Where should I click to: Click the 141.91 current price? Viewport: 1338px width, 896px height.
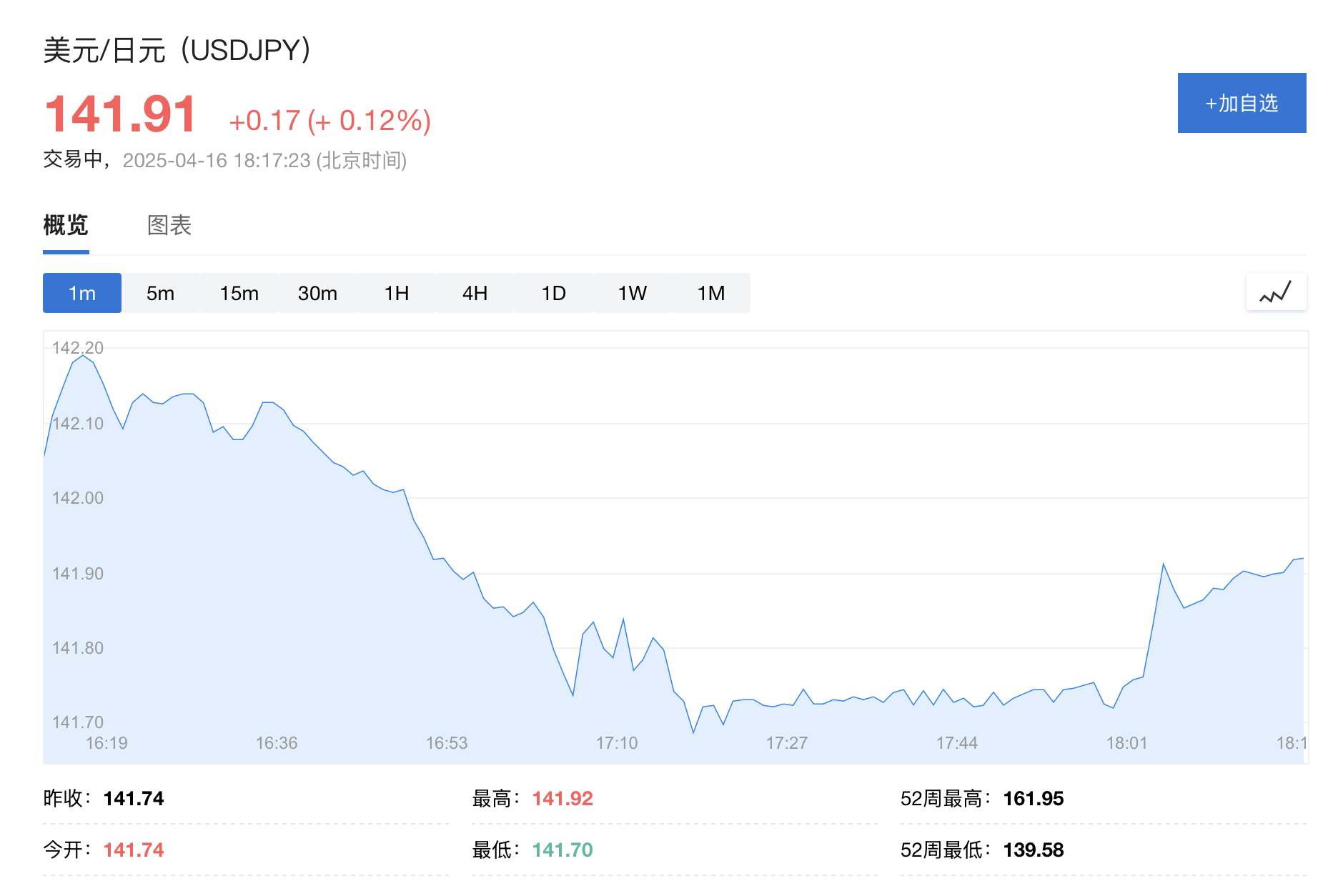(x=121, y=114)
